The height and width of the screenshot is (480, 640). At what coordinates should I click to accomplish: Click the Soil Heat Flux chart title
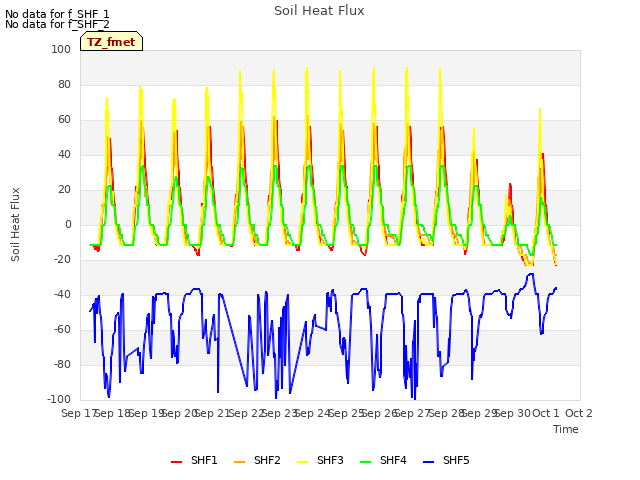(319, 11)
